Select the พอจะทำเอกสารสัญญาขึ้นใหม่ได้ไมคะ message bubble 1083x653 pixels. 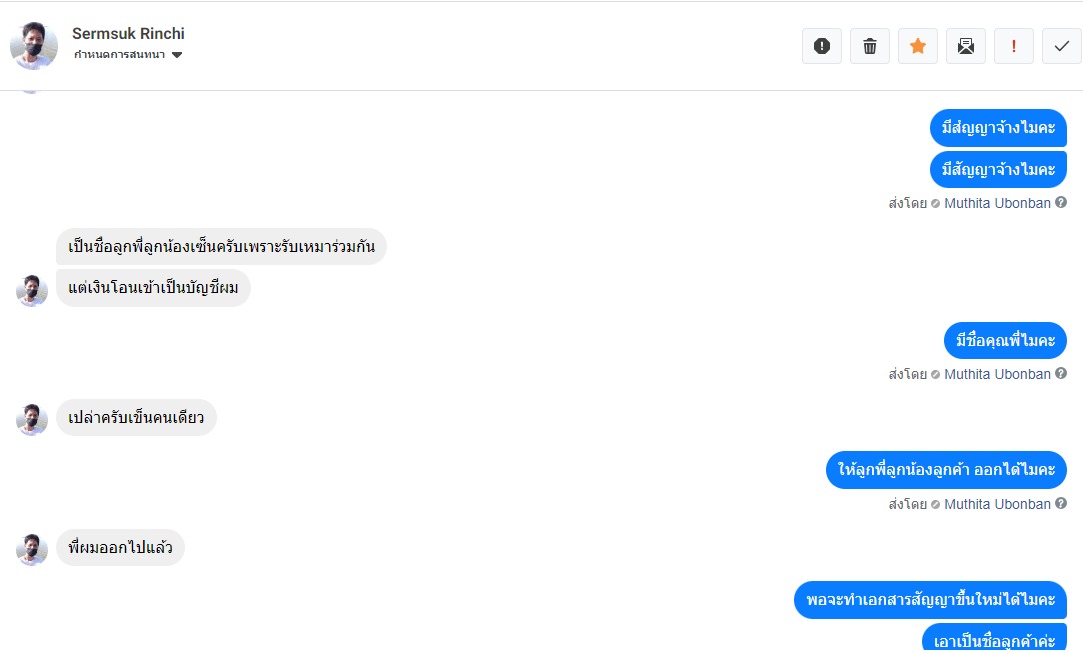[930, 600]
